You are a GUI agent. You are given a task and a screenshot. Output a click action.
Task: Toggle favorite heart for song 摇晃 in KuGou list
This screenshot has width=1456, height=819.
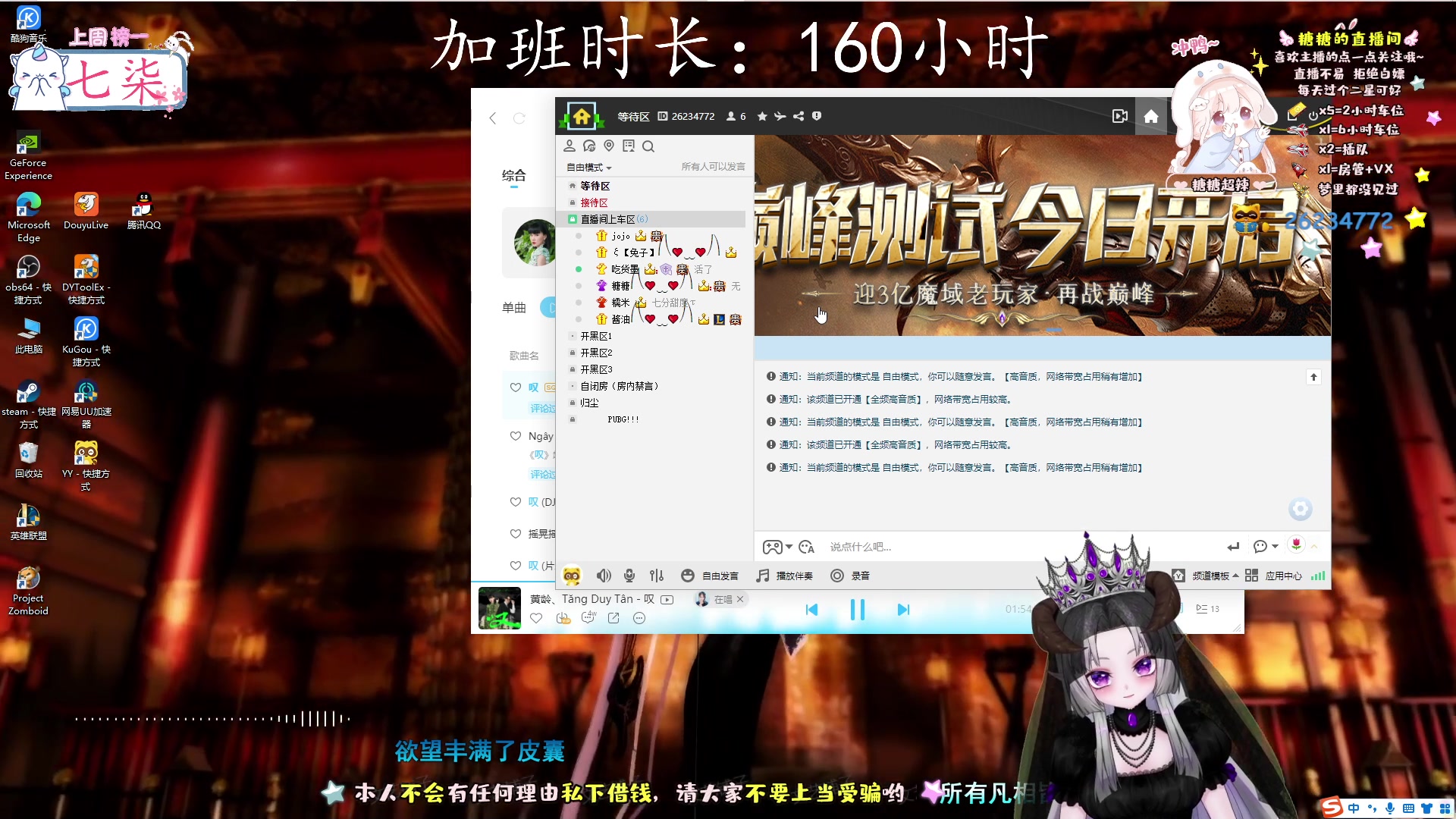(516, 534)
